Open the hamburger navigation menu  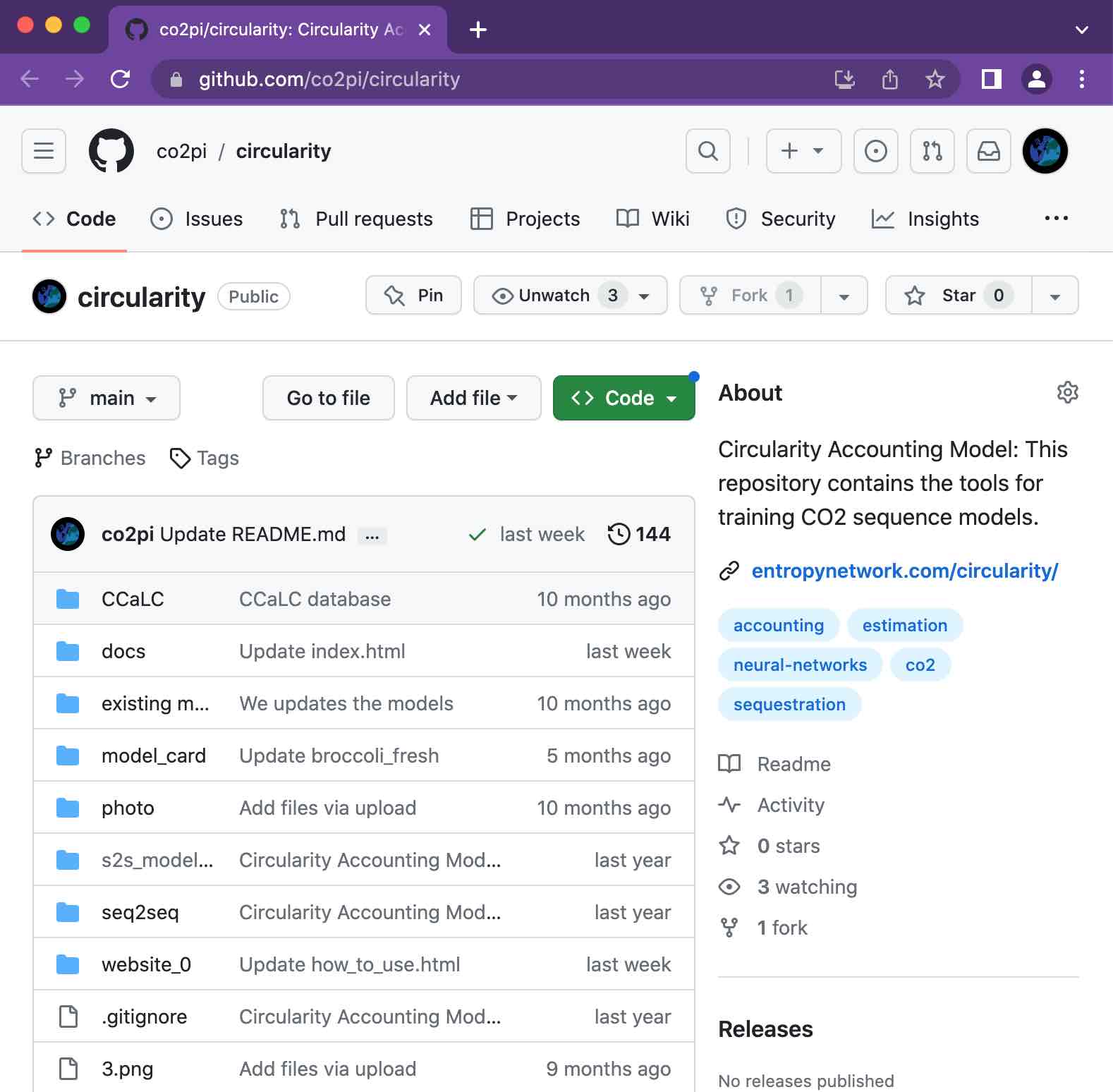[x=44, y=151]
